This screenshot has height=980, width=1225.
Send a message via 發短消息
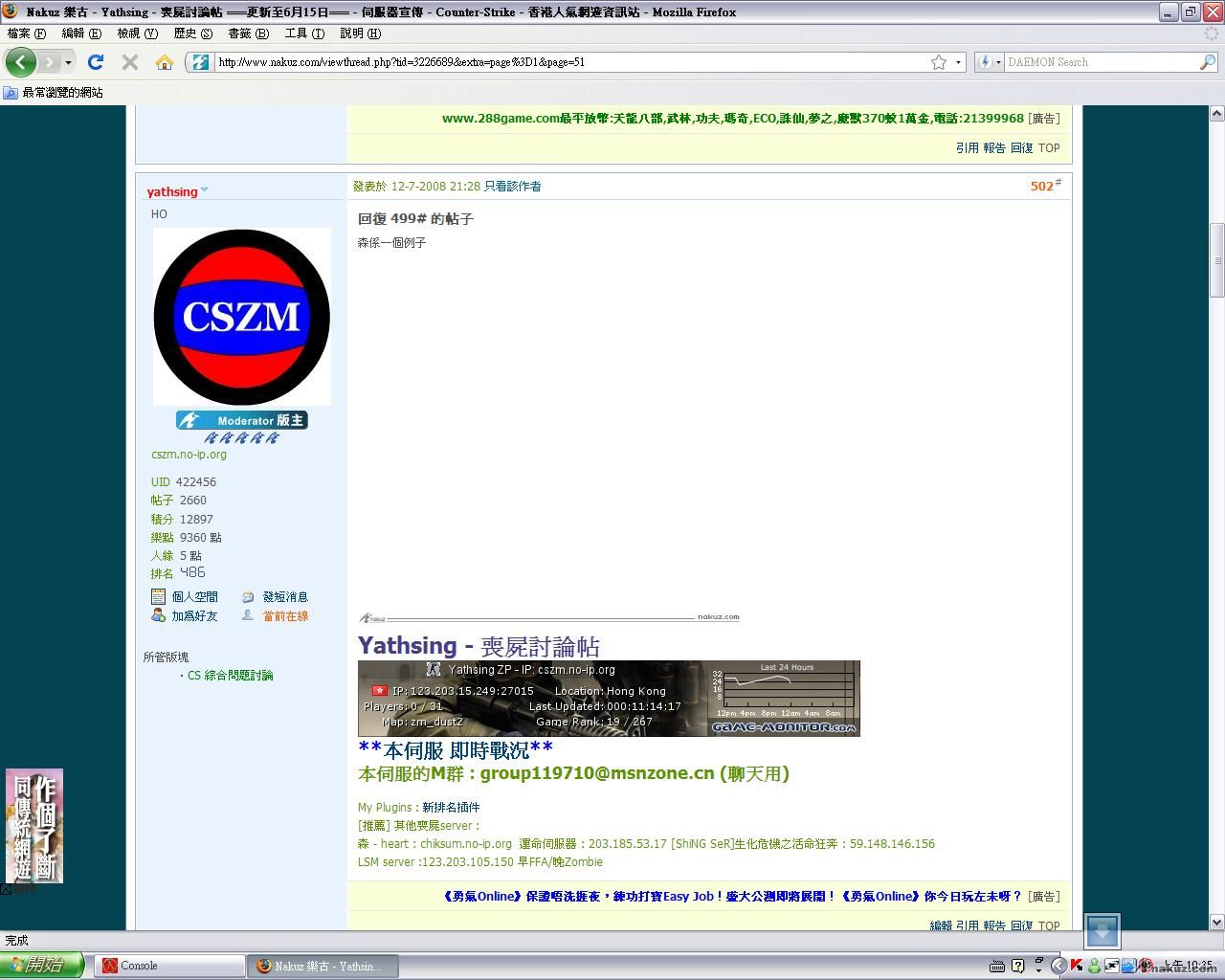click(285, 596)
